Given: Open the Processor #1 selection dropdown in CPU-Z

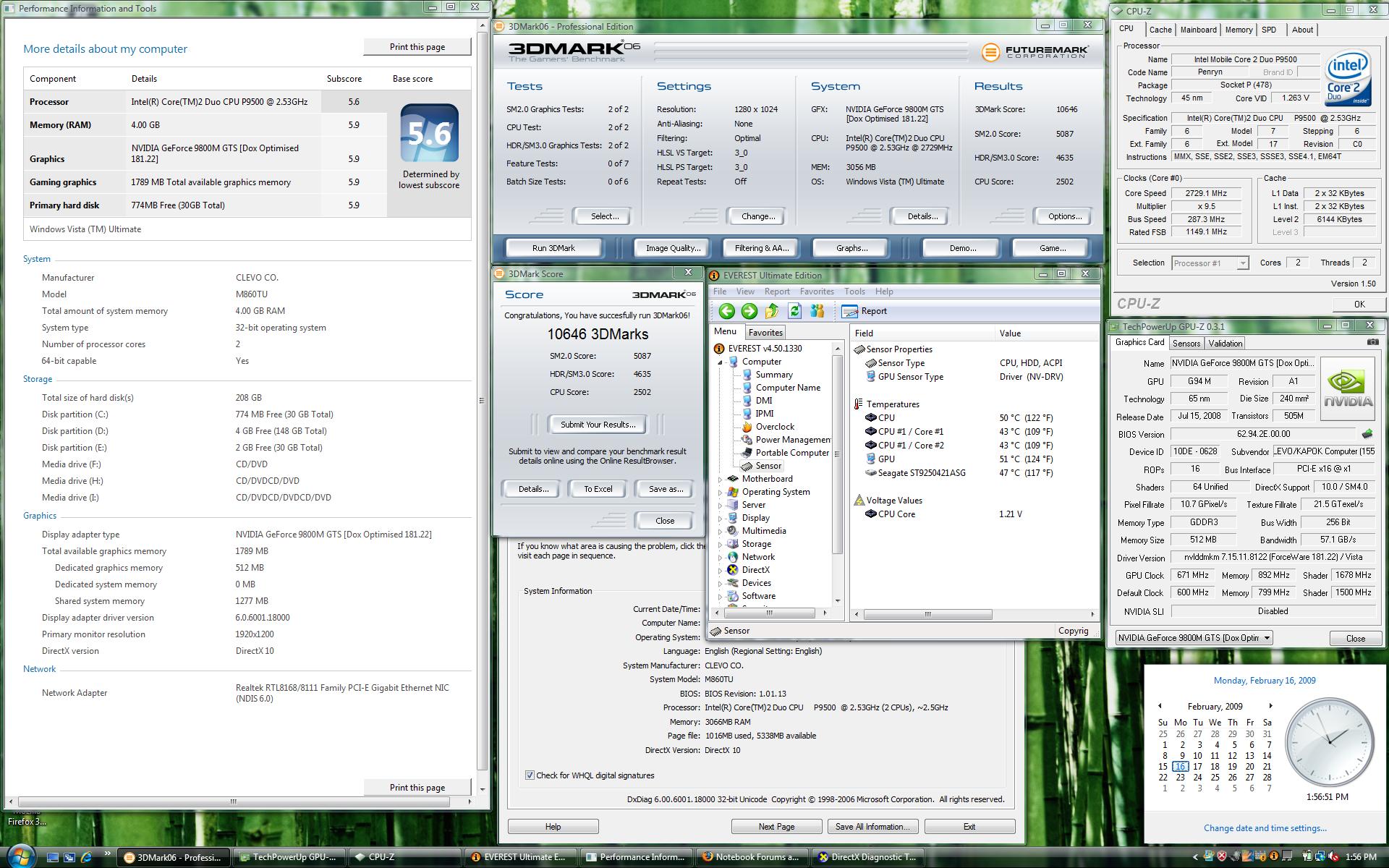Looking at the screenshot, I should tap(1210, 263).
